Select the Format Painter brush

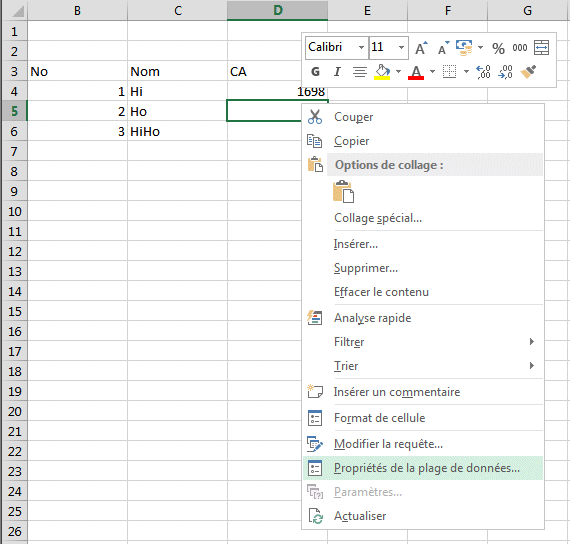528,72
